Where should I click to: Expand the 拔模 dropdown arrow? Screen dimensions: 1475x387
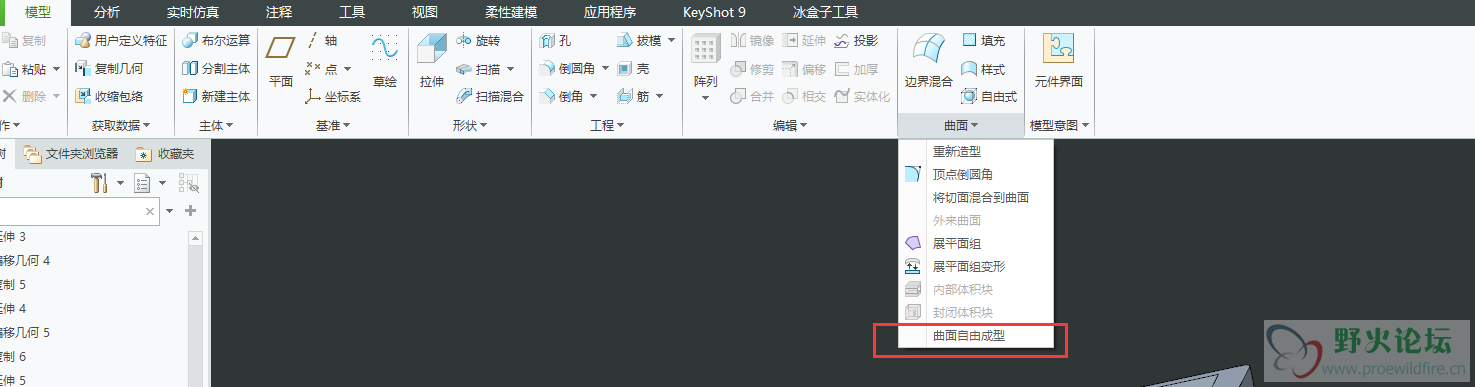(x=671, y=41)
